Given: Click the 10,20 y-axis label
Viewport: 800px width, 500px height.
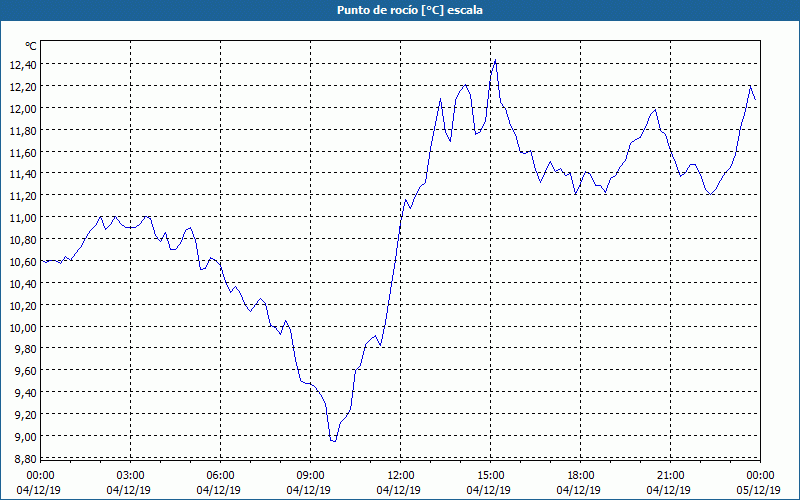Looking at the screenshot, I should tap(23, 306).
